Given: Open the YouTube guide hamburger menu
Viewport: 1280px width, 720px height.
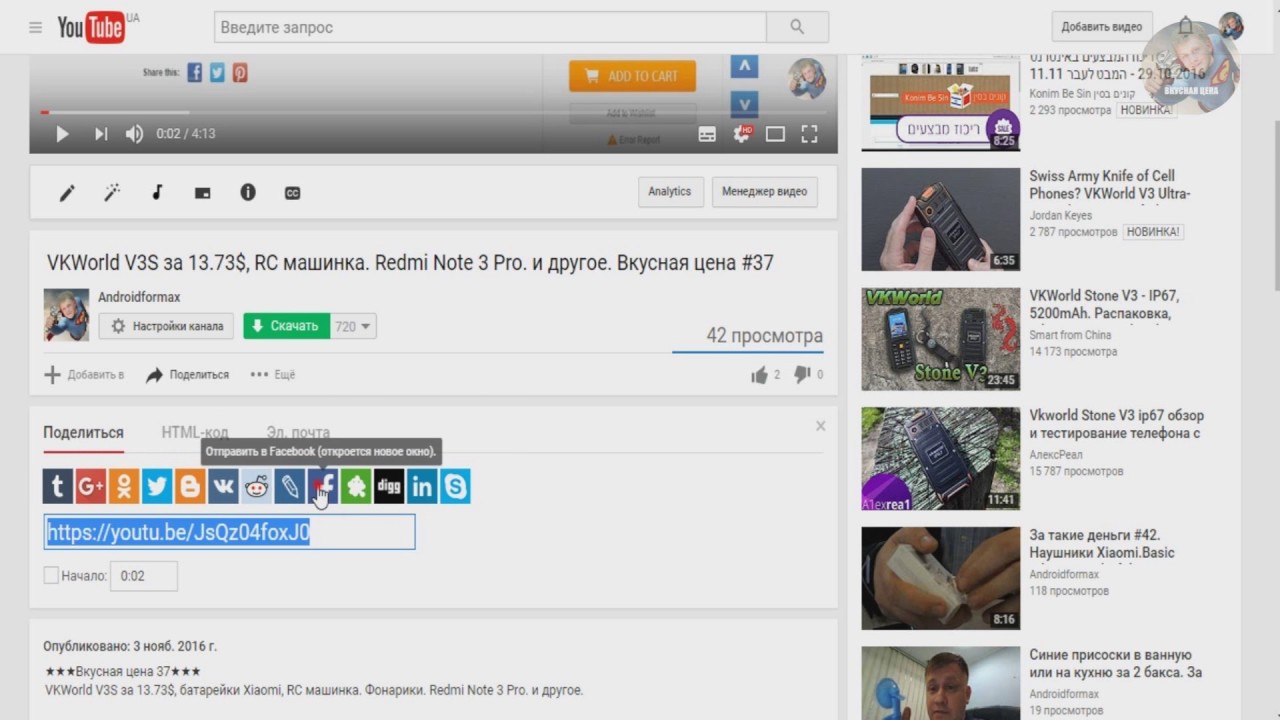Looking at the screenshot, I should 36,28.
